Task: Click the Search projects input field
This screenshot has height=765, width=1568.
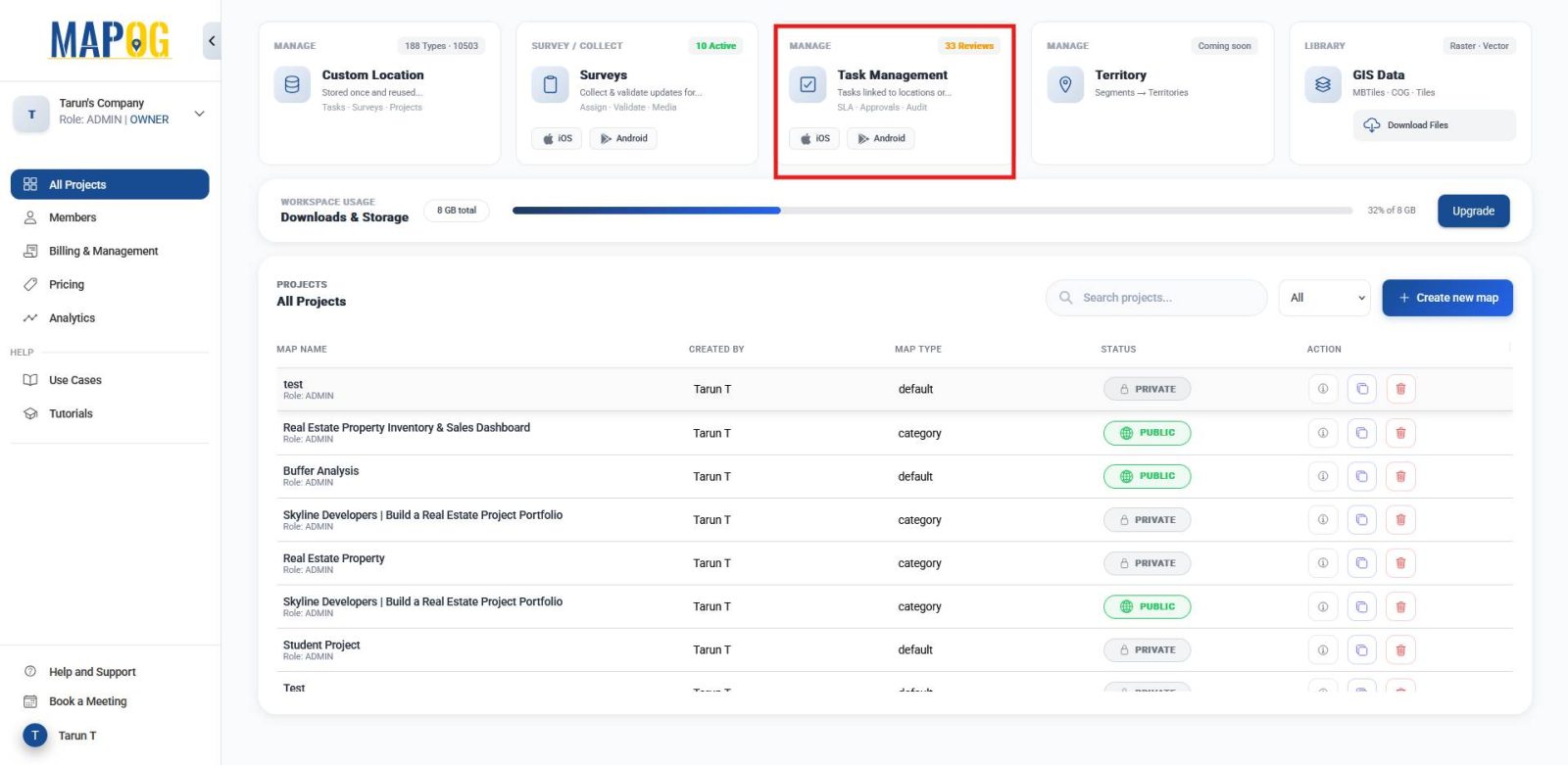Action: pyautogui.click(x=1156, y=298)
